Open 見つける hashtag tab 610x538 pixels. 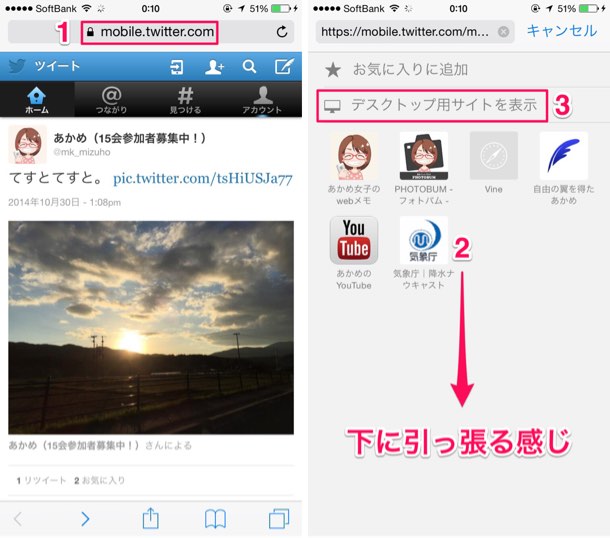click(x=186, y=100)
